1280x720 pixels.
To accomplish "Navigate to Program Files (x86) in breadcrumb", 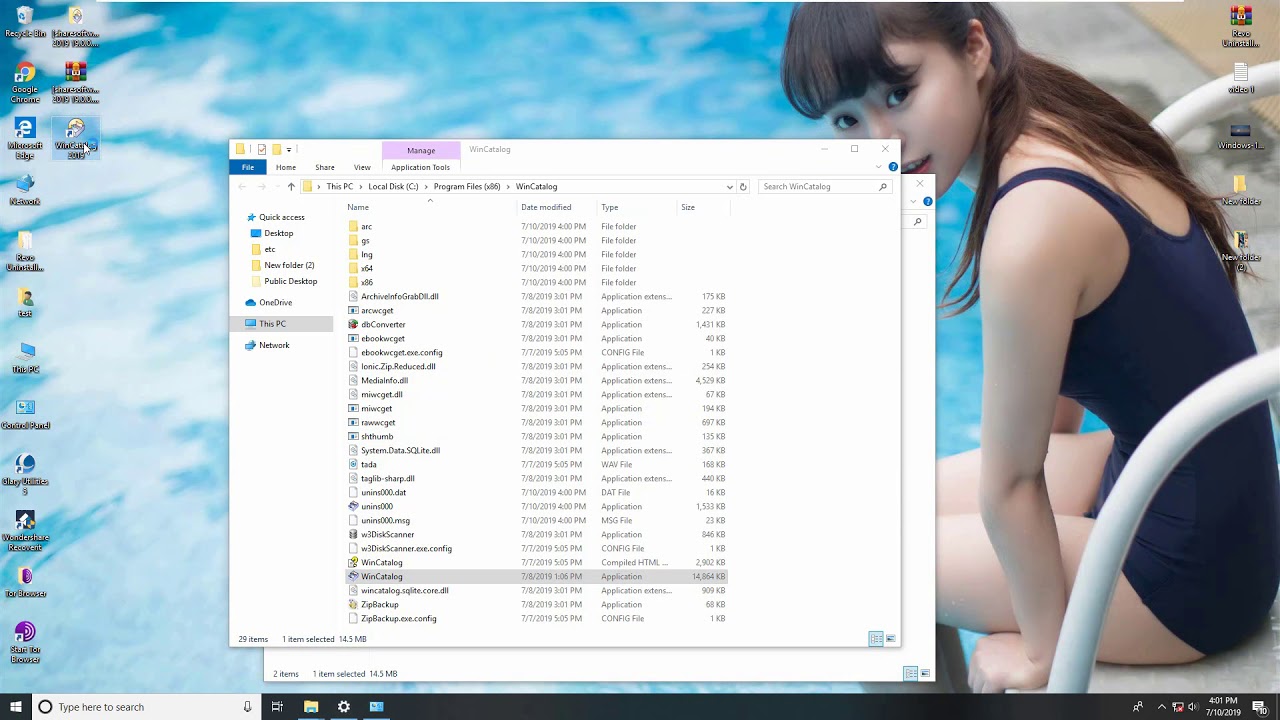I will [467, 187].
